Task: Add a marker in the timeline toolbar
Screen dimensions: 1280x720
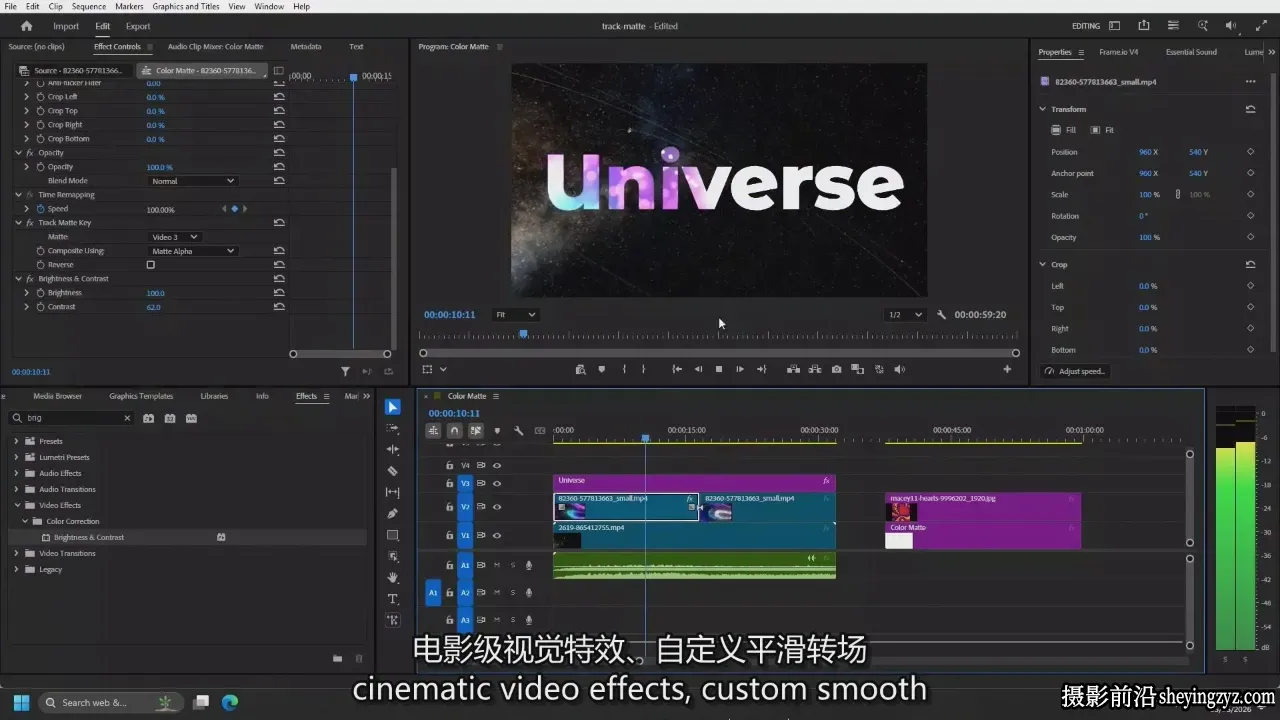Action: (x=497, y=431)
